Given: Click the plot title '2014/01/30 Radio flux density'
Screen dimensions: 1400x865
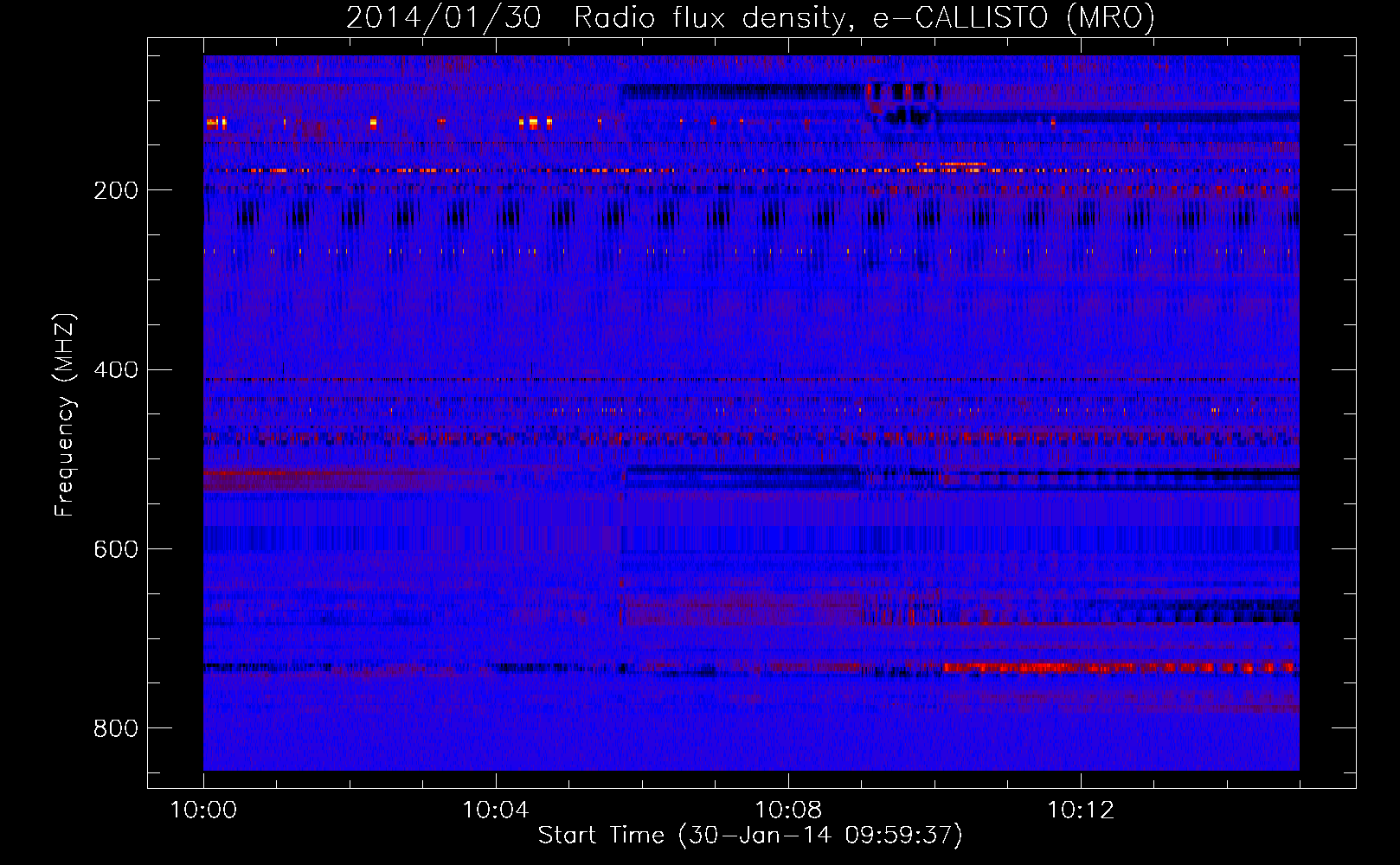Looking at the screenshot, I should click(x=750, y=17).
